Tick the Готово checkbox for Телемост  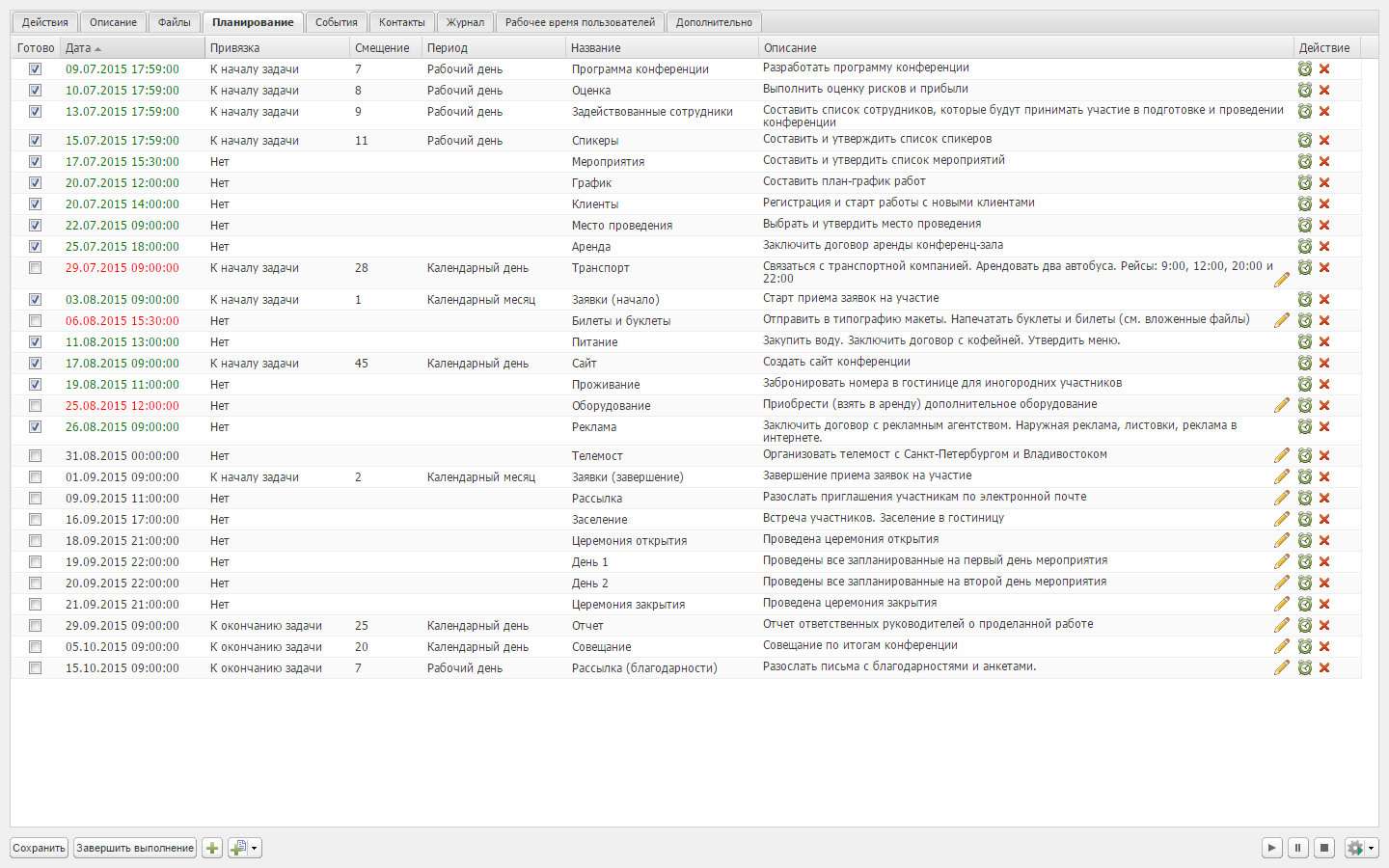pyautogui.click(x=36, y=456)
